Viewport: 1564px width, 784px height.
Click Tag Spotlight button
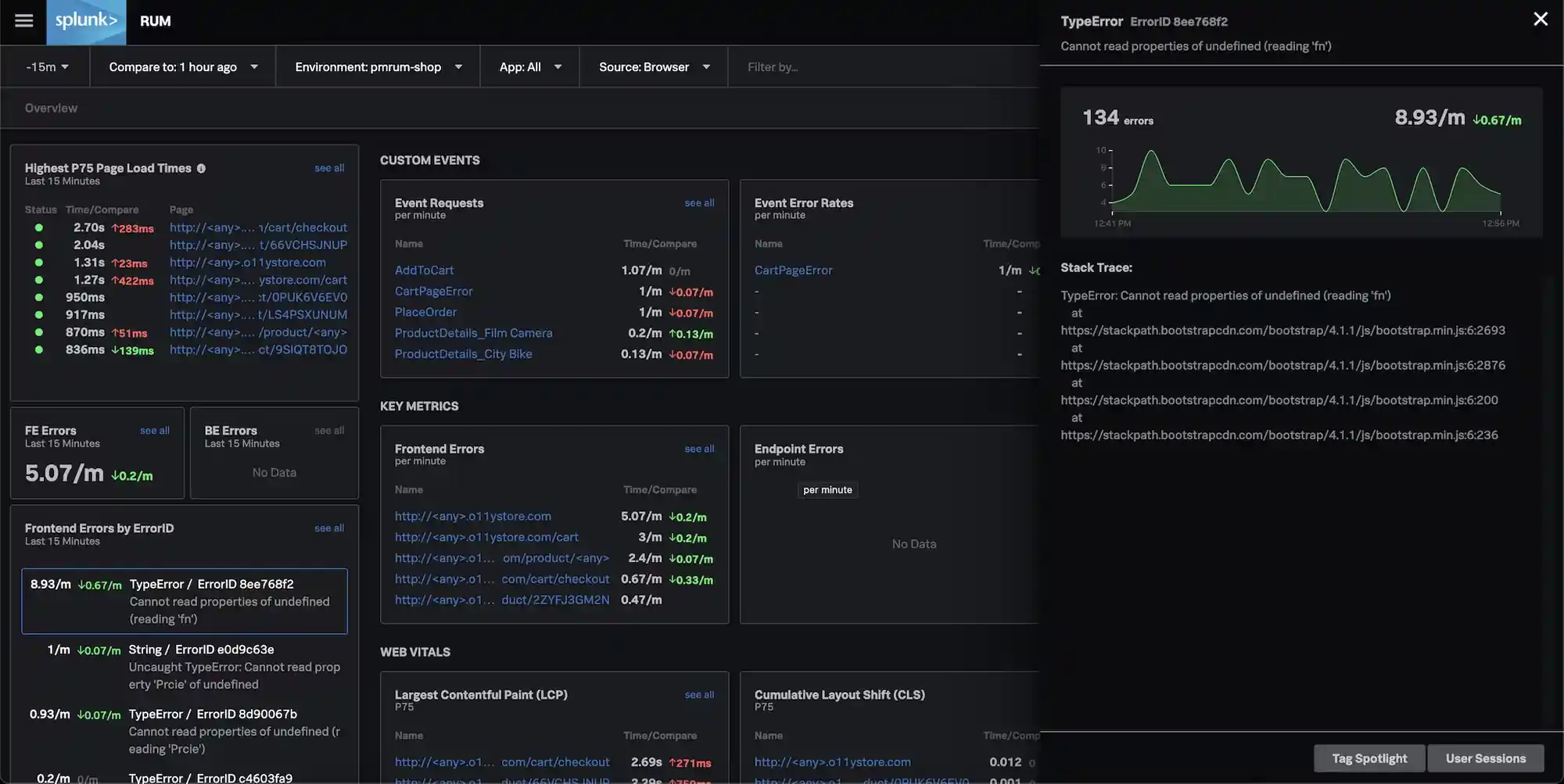(x=1369, y=758)
